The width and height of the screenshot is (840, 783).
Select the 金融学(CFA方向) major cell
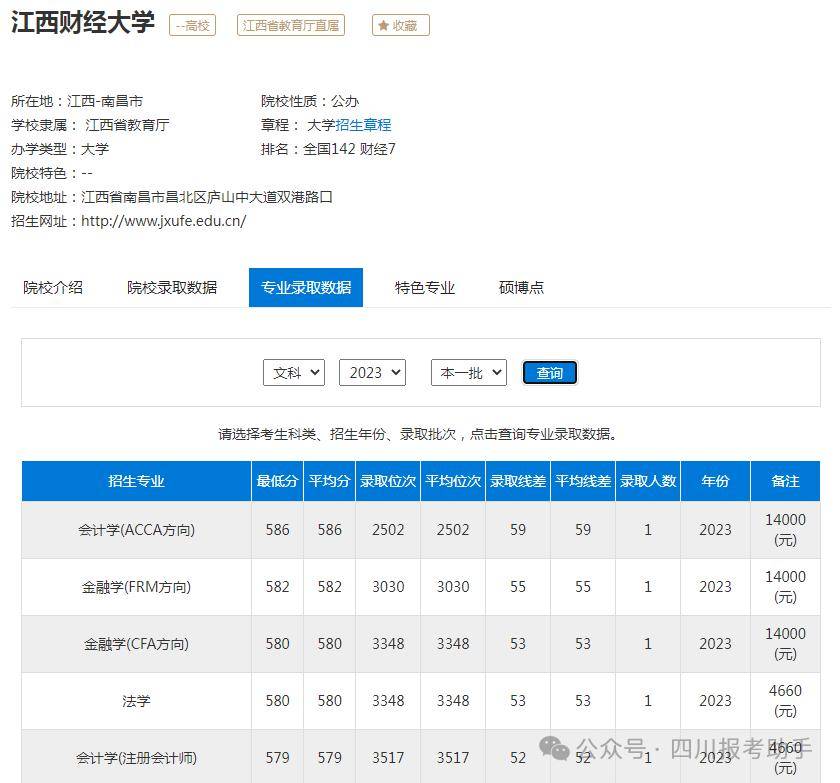click(x=136, y=644)
